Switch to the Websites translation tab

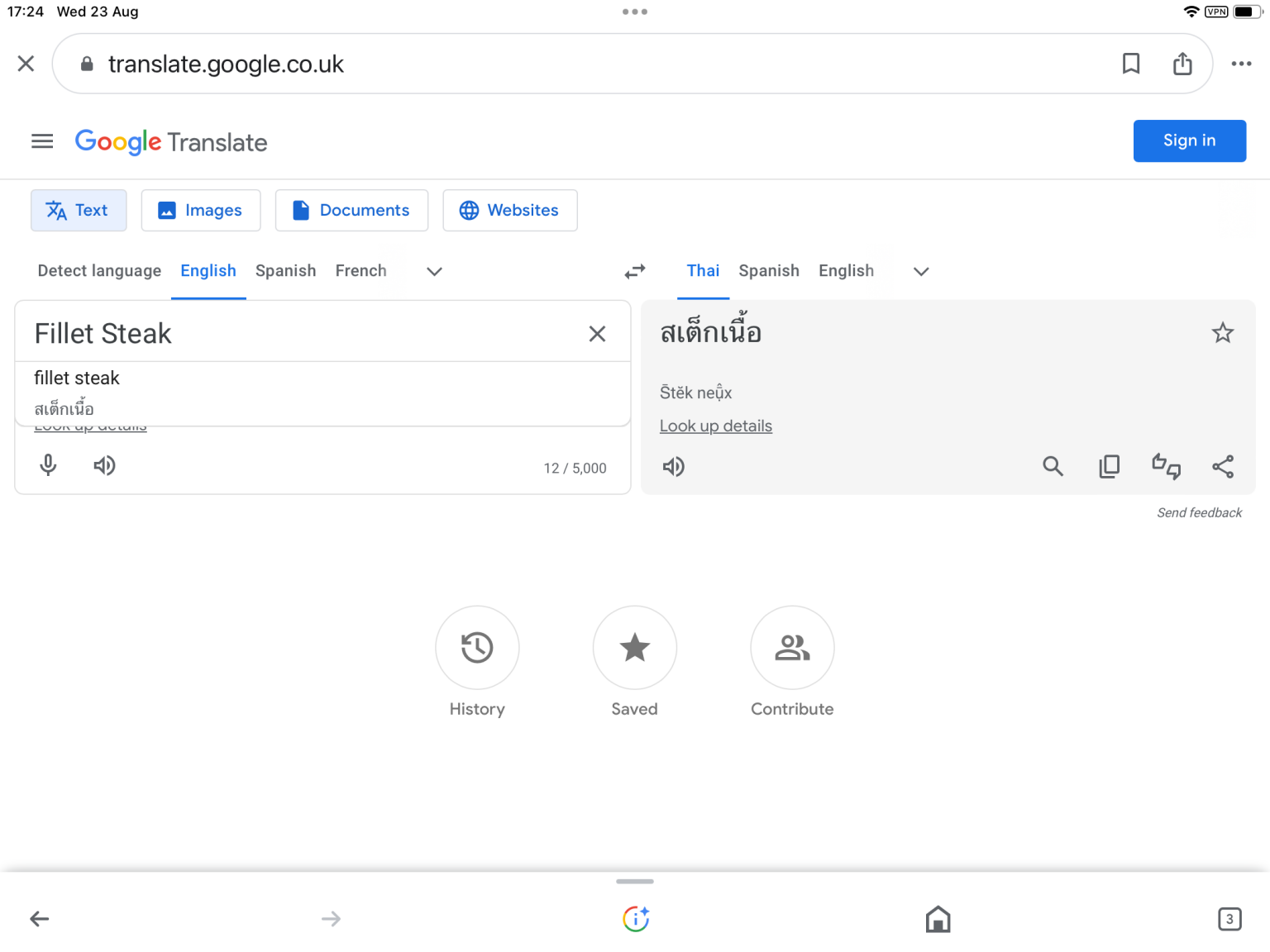509,211
